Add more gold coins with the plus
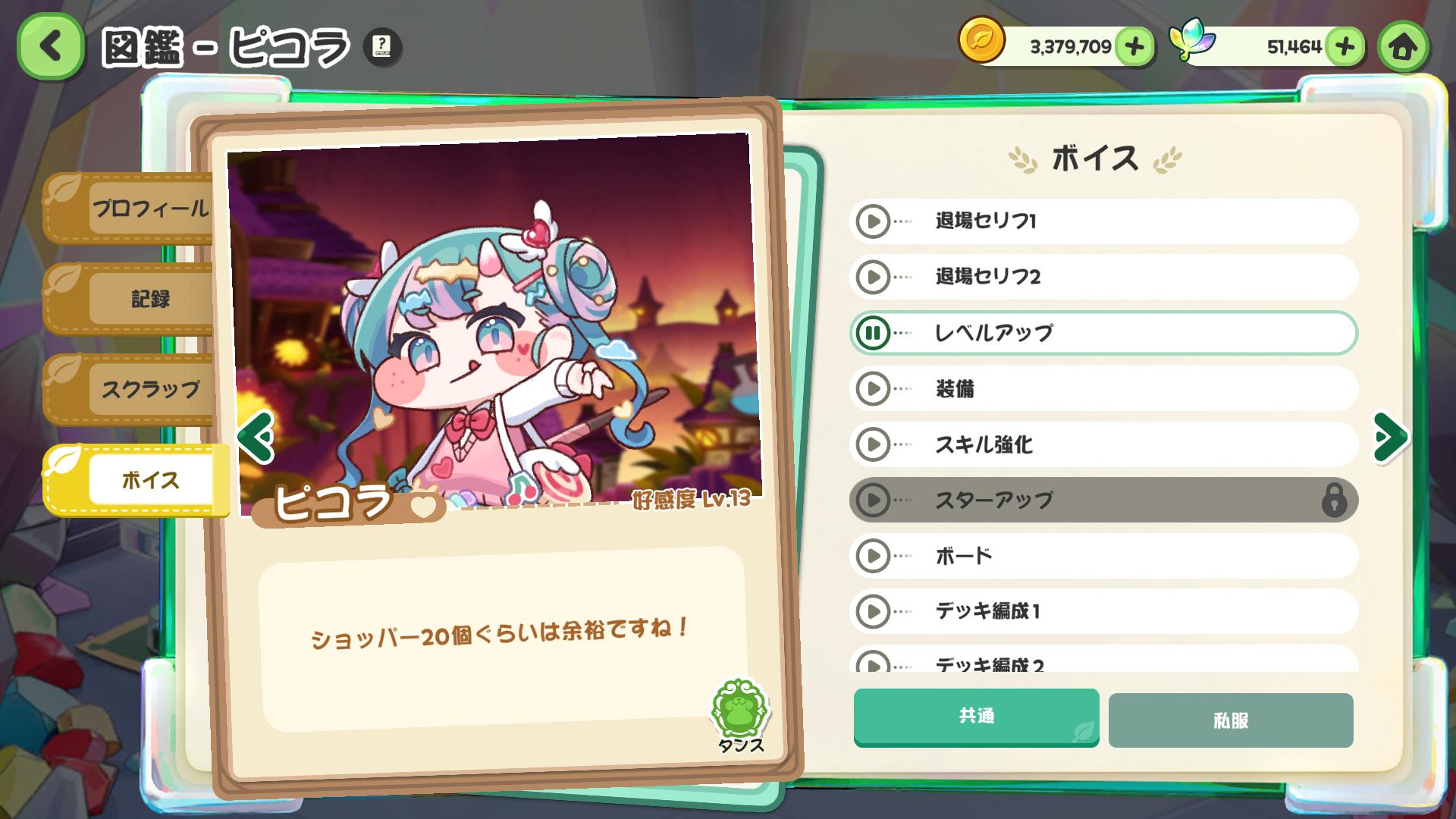 click(1134, 47)
